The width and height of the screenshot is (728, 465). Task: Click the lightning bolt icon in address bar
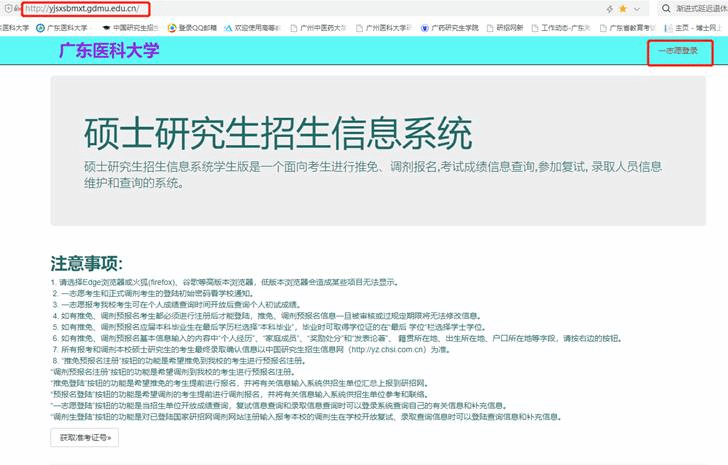point(610,9)
